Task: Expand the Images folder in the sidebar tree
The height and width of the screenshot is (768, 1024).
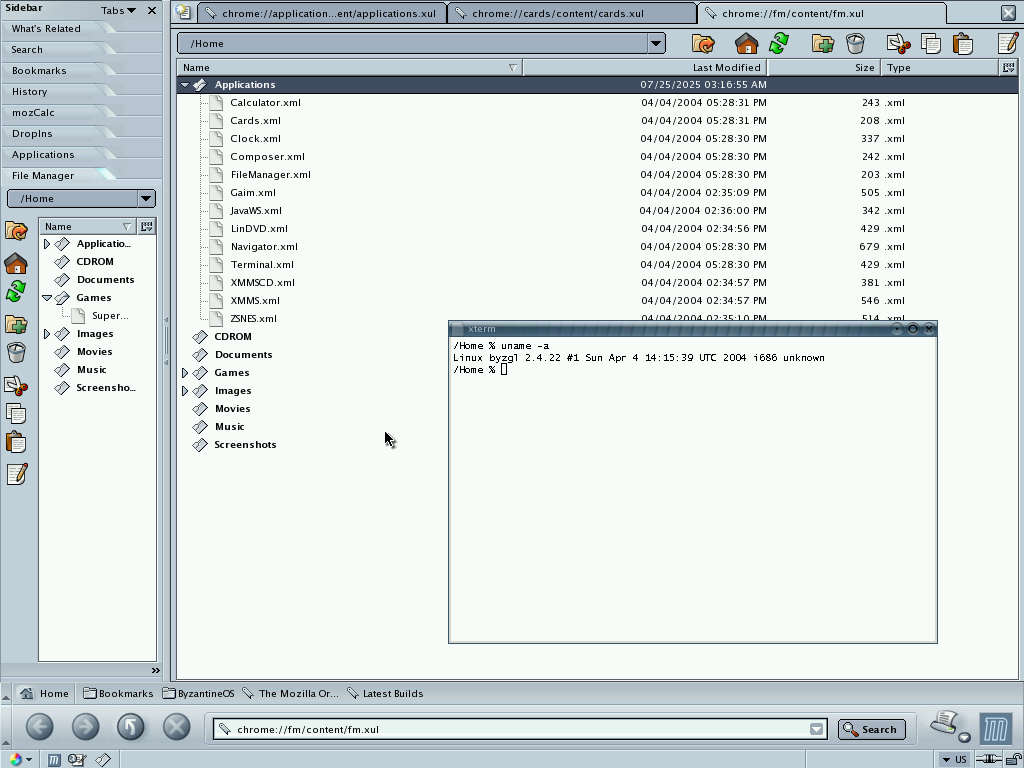Action: [46, 334]
